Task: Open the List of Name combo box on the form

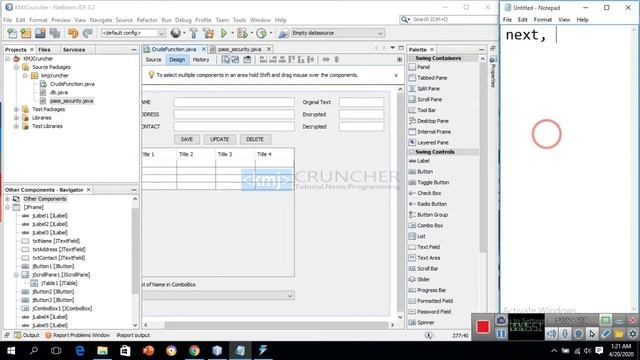Action: point(218,295)
